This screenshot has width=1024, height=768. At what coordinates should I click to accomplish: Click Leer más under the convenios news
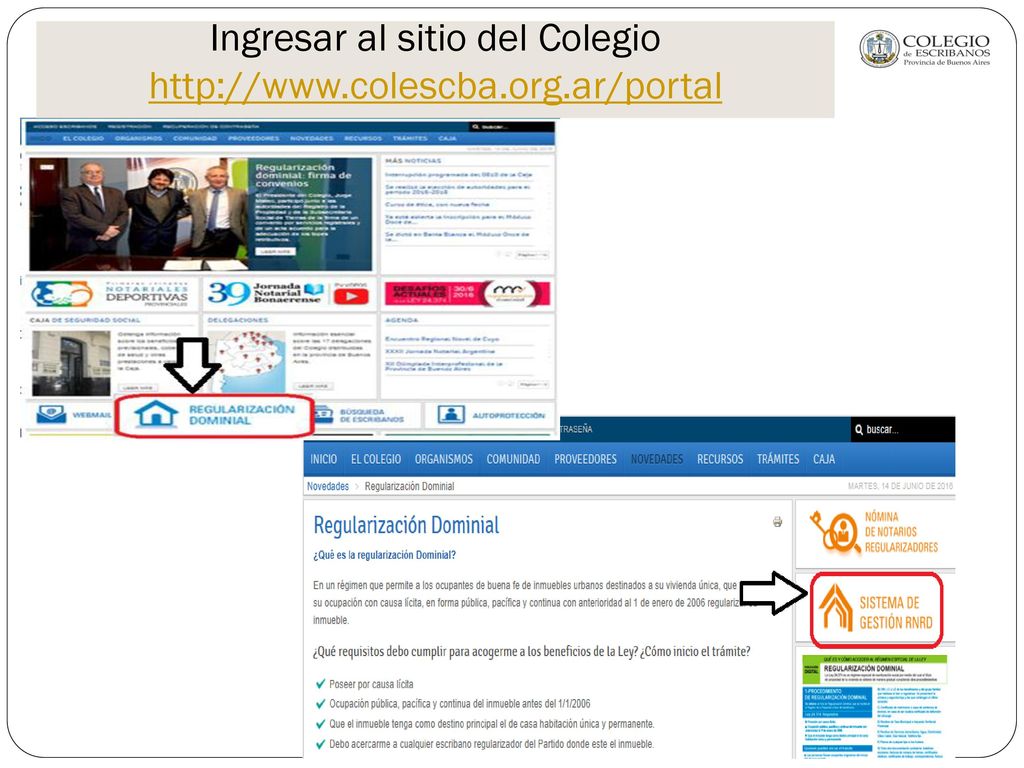point(276,251)
